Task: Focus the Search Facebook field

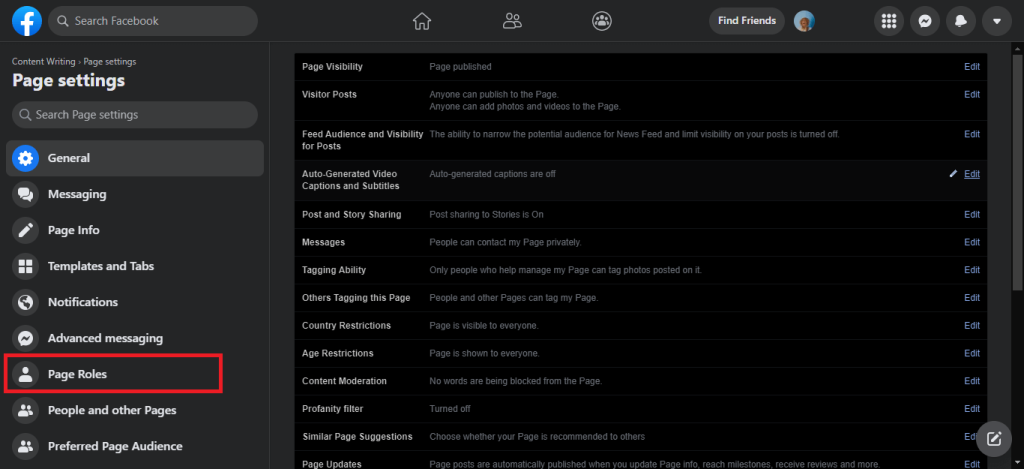Action: tap(153, 21)
